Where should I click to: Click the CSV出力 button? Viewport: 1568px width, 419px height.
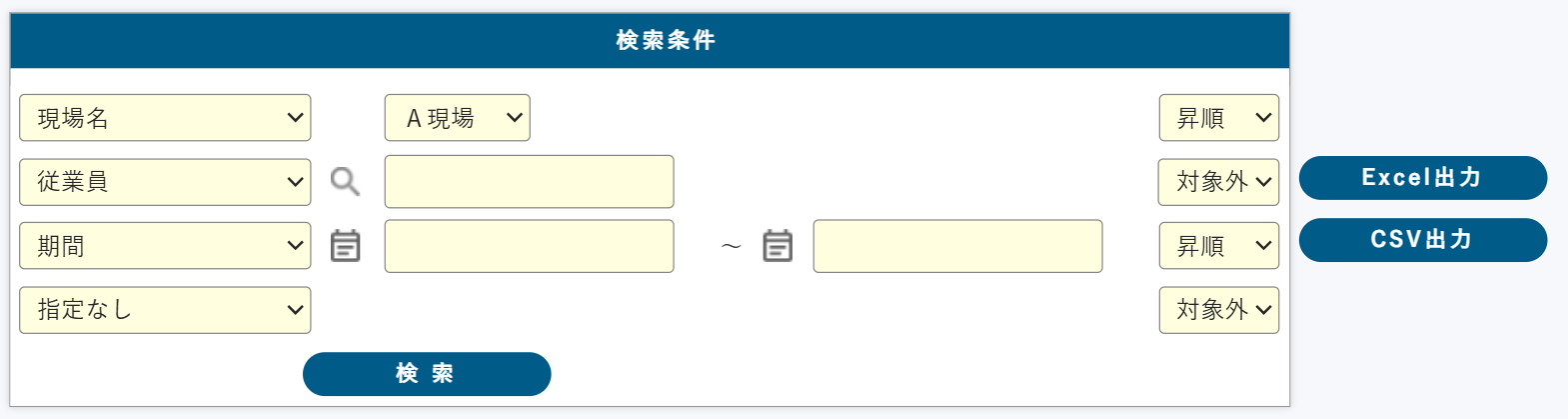1423,240
